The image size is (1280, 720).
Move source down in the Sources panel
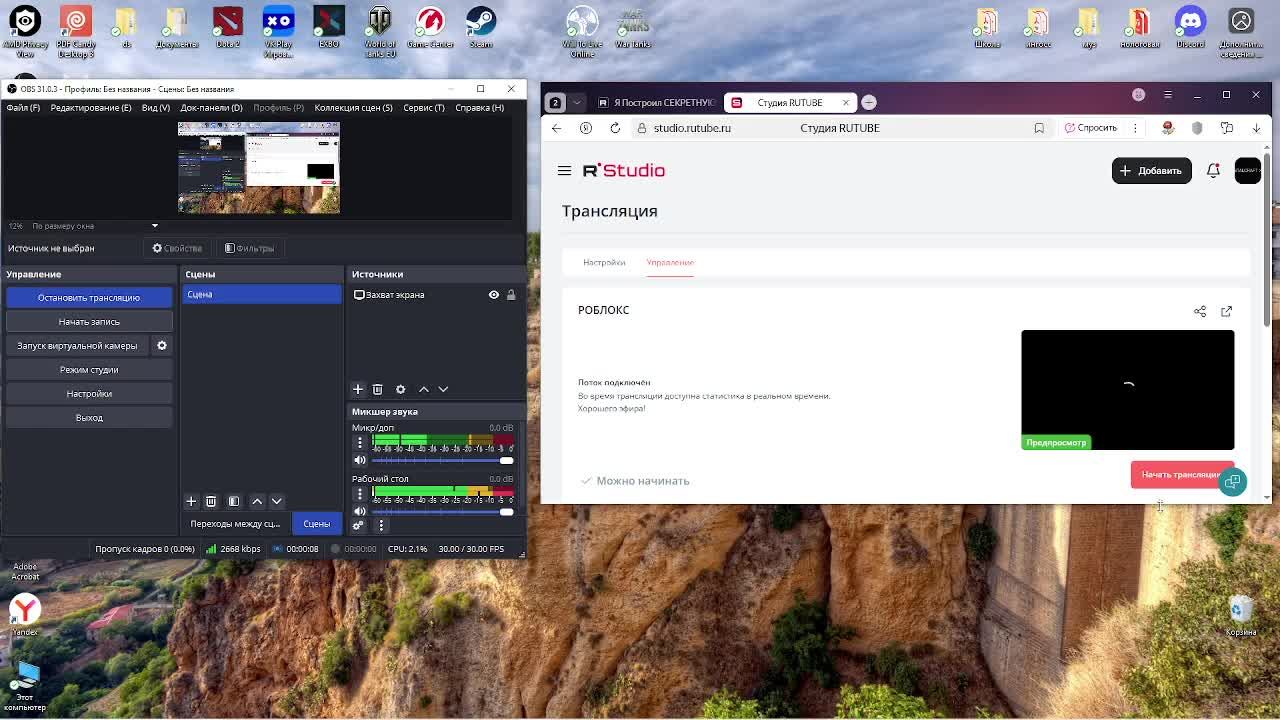pyautogui.click(x=443, y=389)
